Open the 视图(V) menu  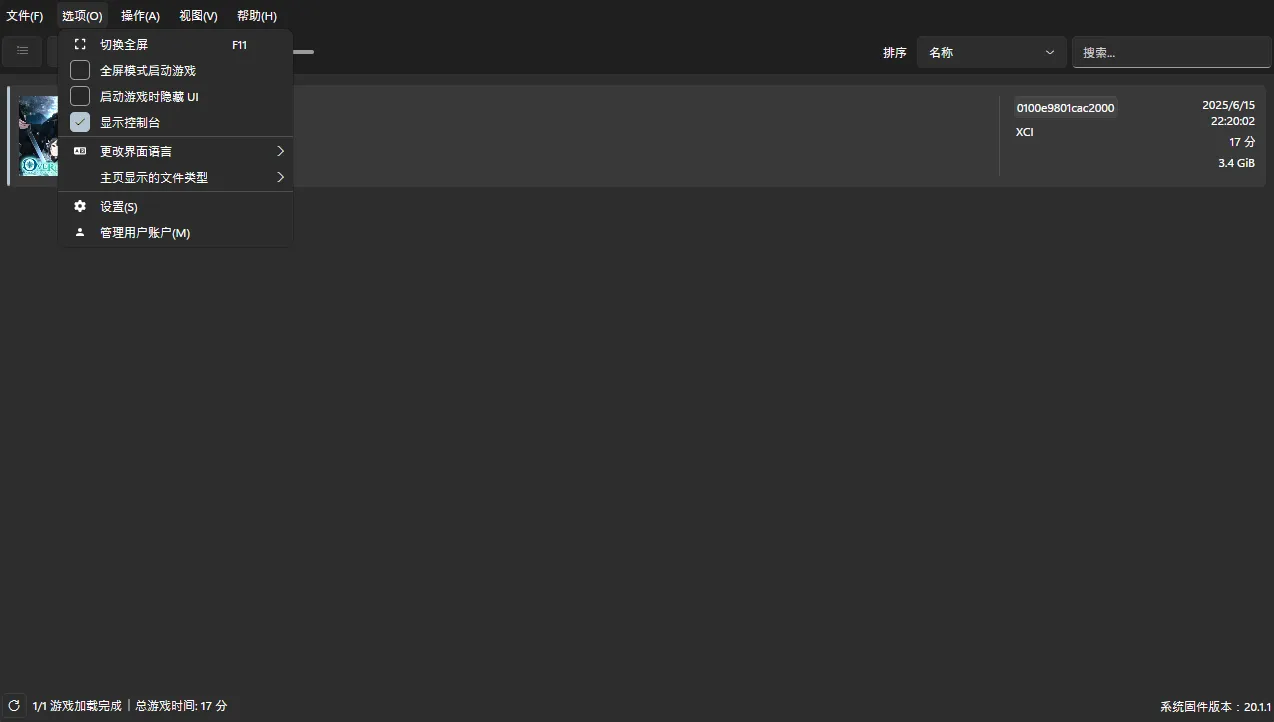tap(198, 16)
